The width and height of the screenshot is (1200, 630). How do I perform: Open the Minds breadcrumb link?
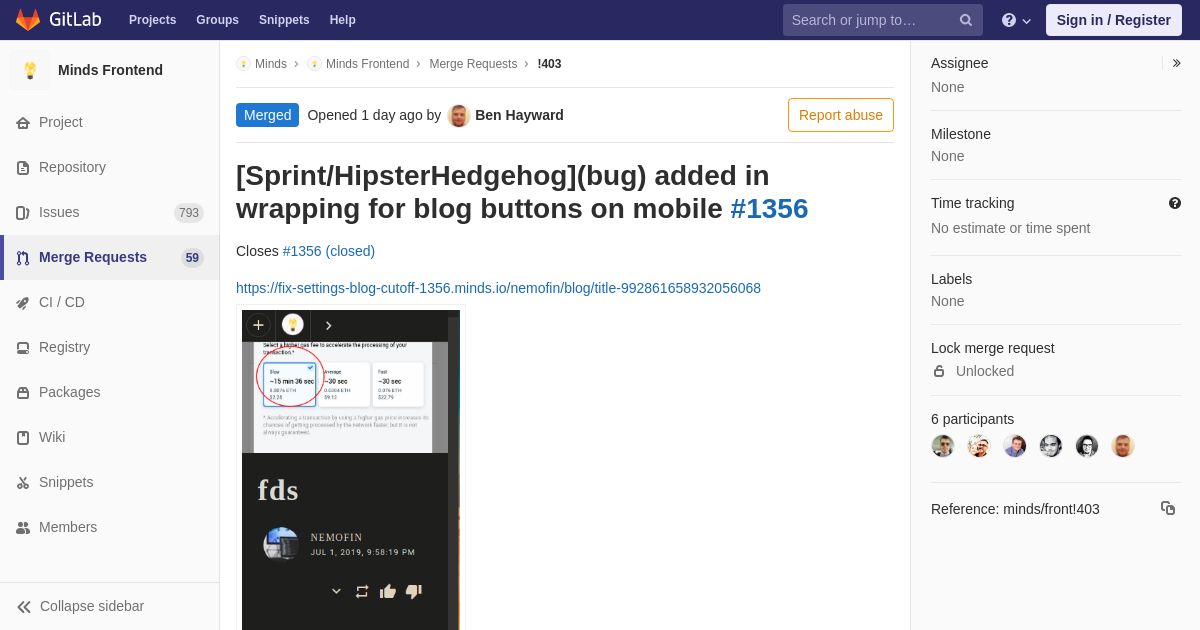[262, 64]
